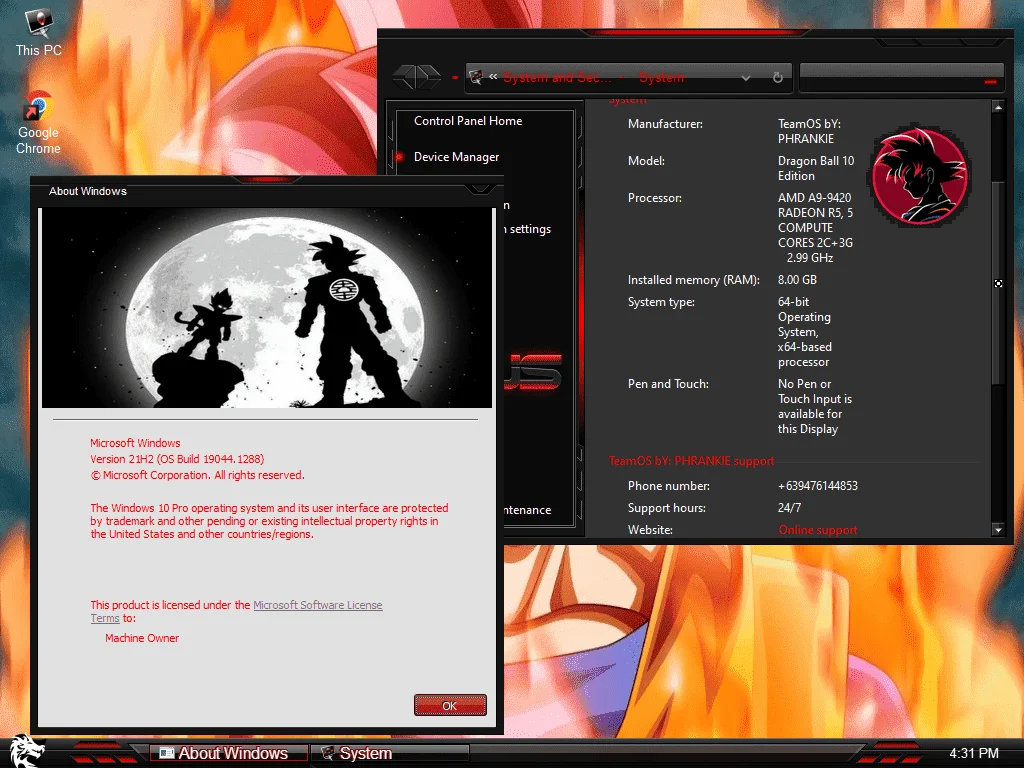
Task: Select the '8.00 GB' installed memory value
Action: tap(797, 280)
